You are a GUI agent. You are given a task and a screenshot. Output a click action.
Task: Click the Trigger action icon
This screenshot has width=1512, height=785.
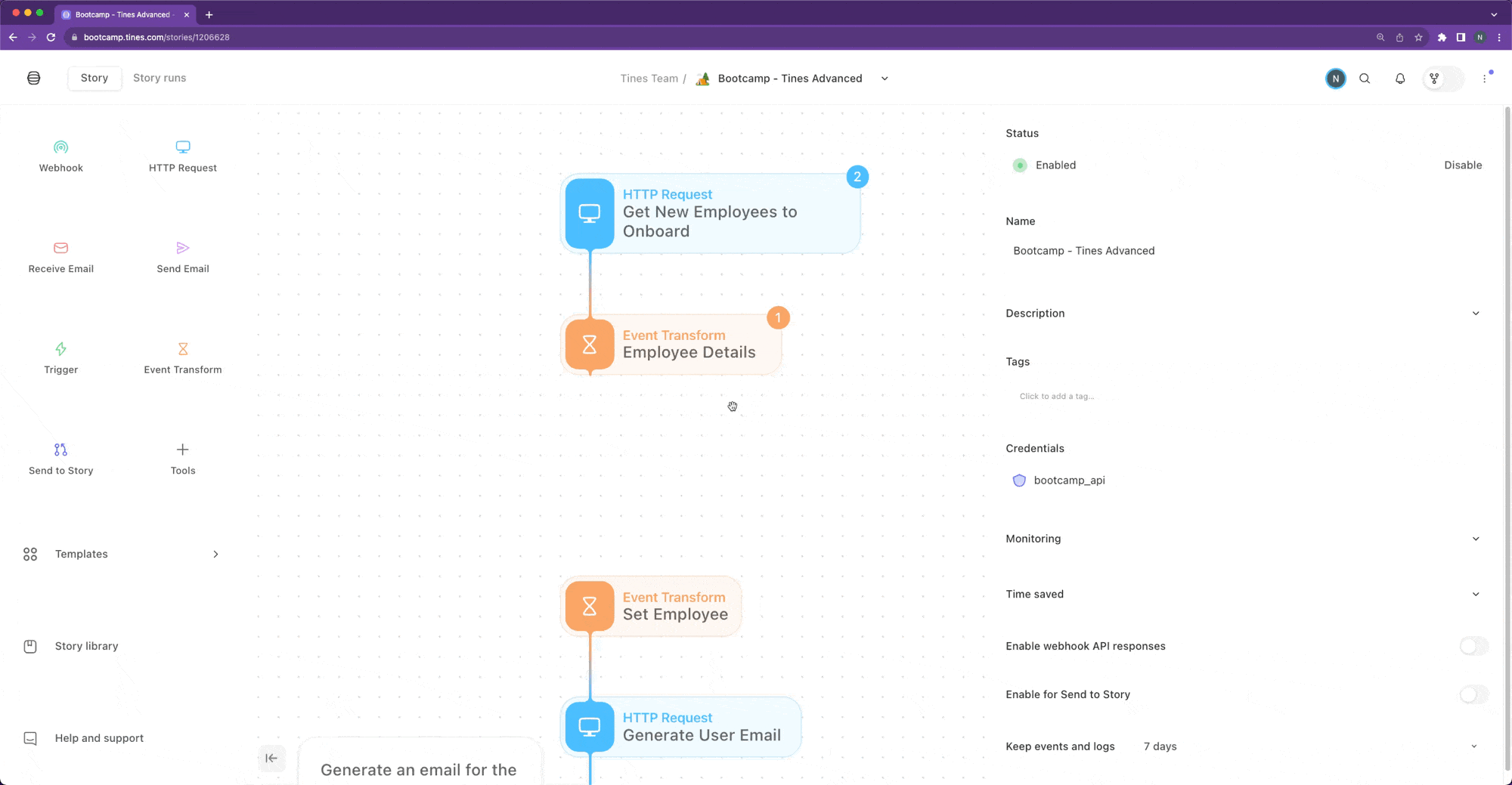click(61, 348)
